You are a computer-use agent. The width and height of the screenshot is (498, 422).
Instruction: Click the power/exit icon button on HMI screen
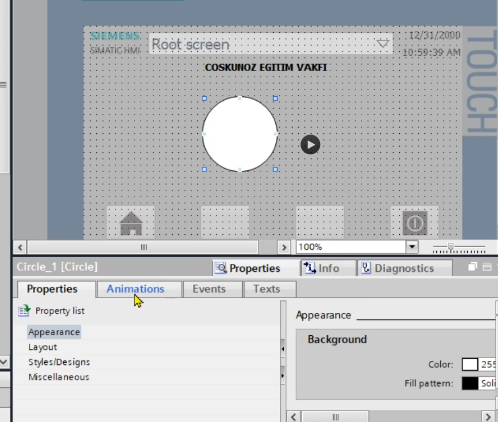click(x=415, y=223)
